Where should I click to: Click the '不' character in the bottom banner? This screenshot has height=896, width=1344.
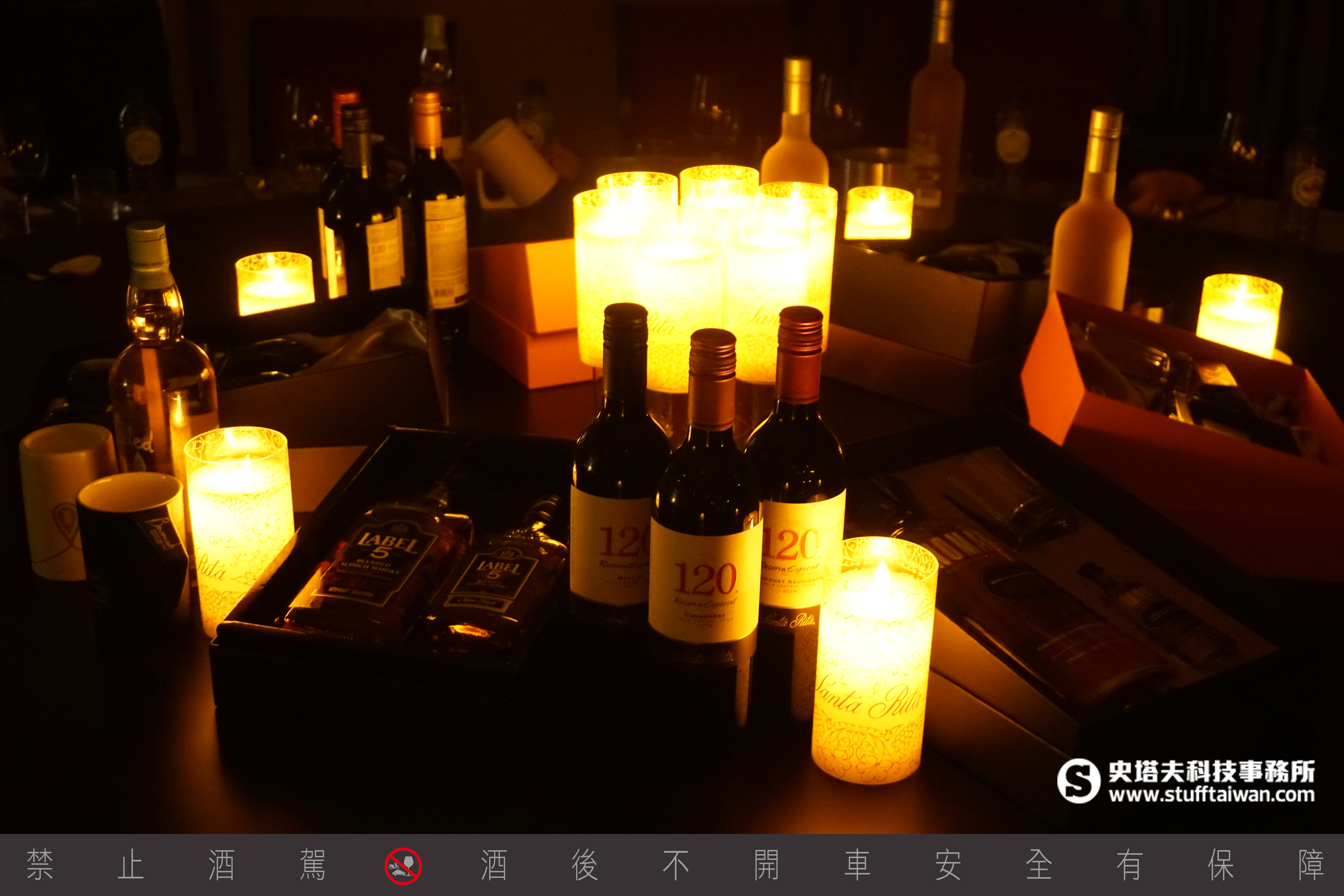tap(676, 865)
